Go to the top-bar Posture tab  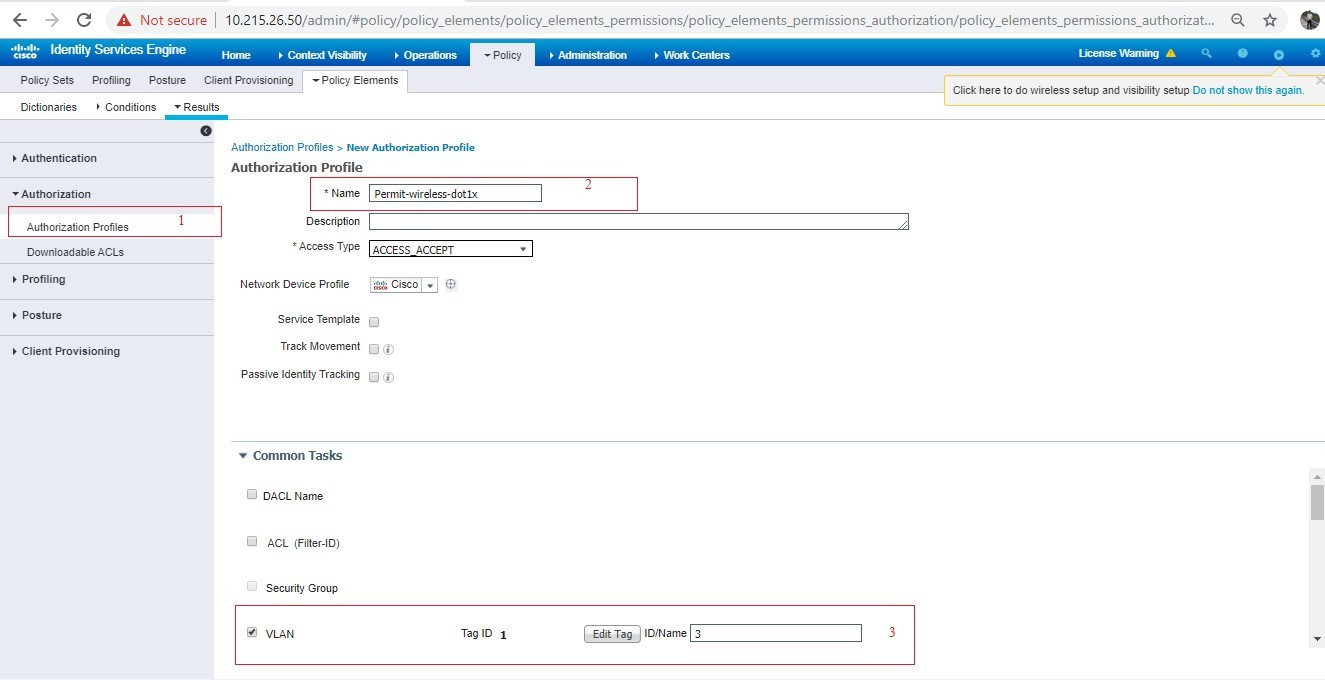[167, 80]
